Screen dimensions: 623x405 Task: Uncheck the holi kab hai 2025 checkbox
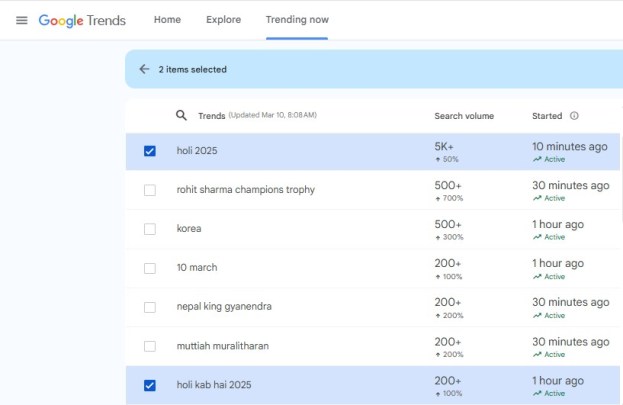(x=150, y=385)
